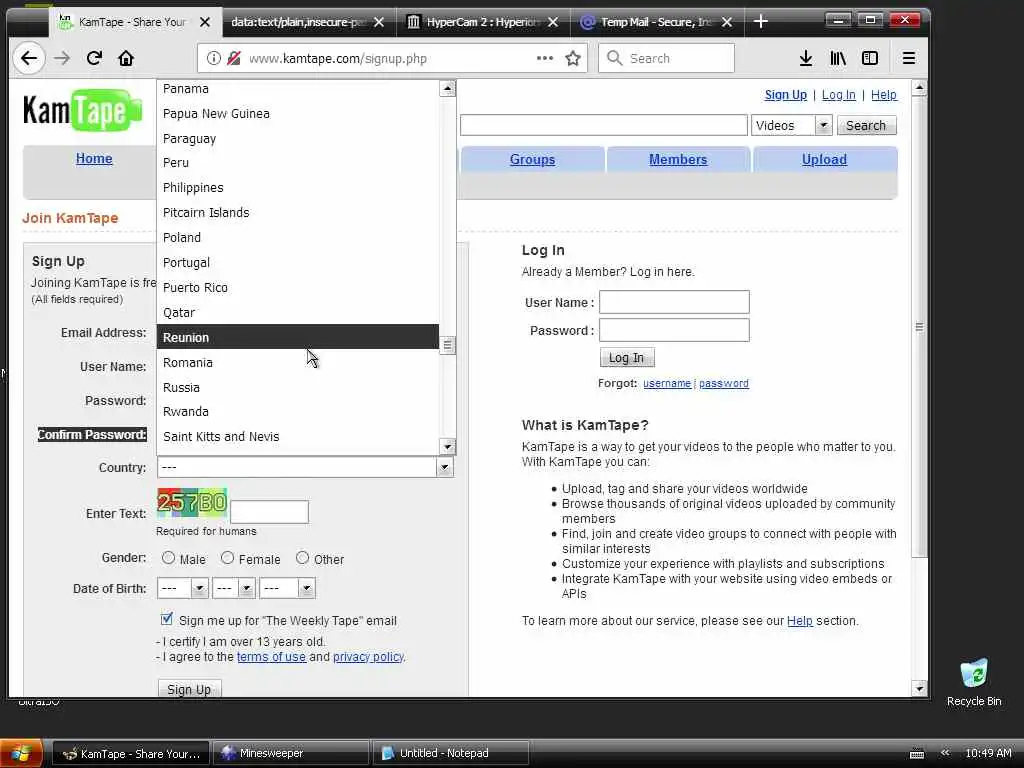Viewport: 1024px width, 768px height.
Task: Open the Upload navigation tab
Action: pyautogui.click(x=824, y=159)
